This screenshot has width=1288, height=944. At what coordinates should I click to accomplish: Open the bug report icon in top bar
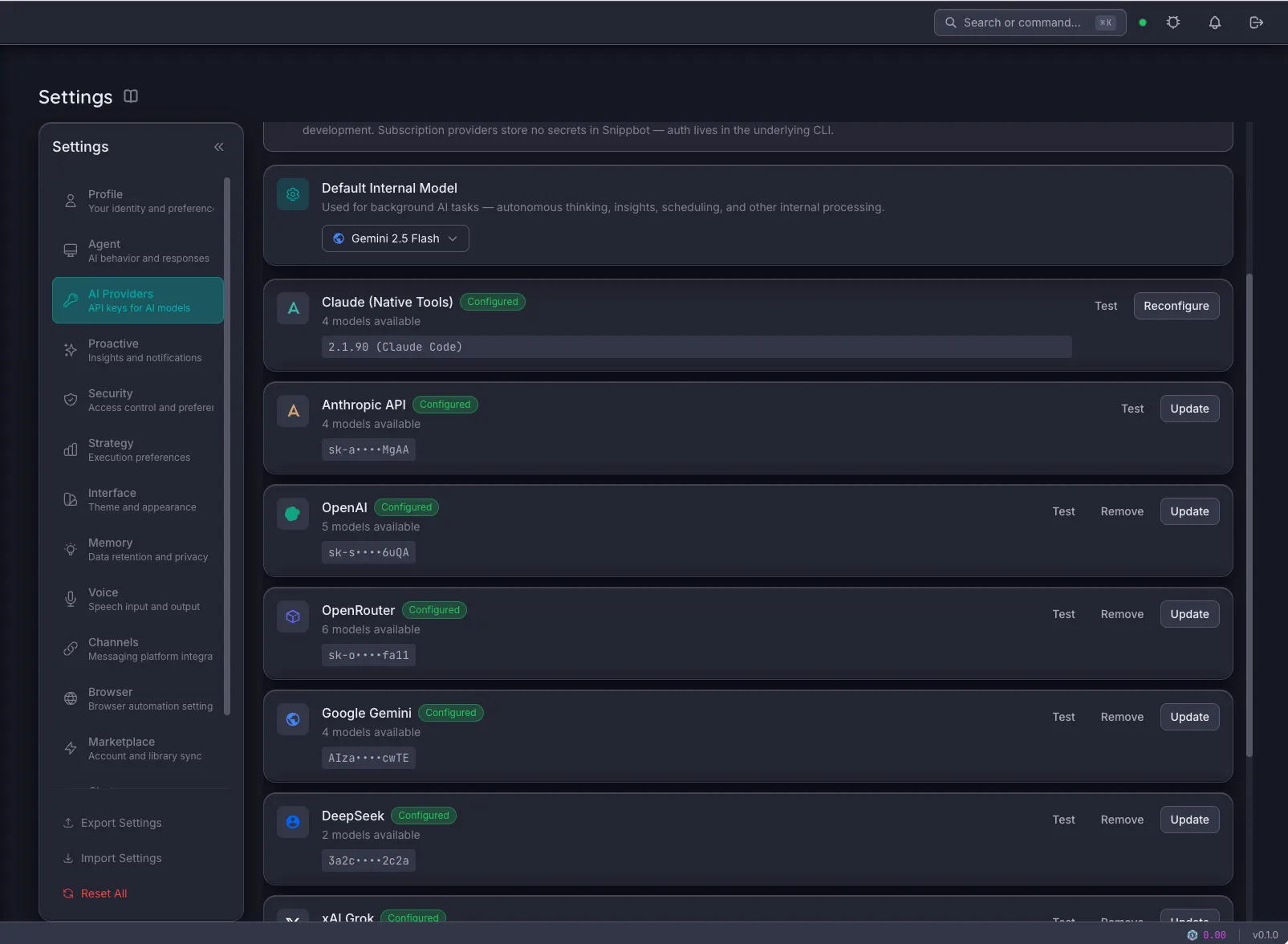1173,22
